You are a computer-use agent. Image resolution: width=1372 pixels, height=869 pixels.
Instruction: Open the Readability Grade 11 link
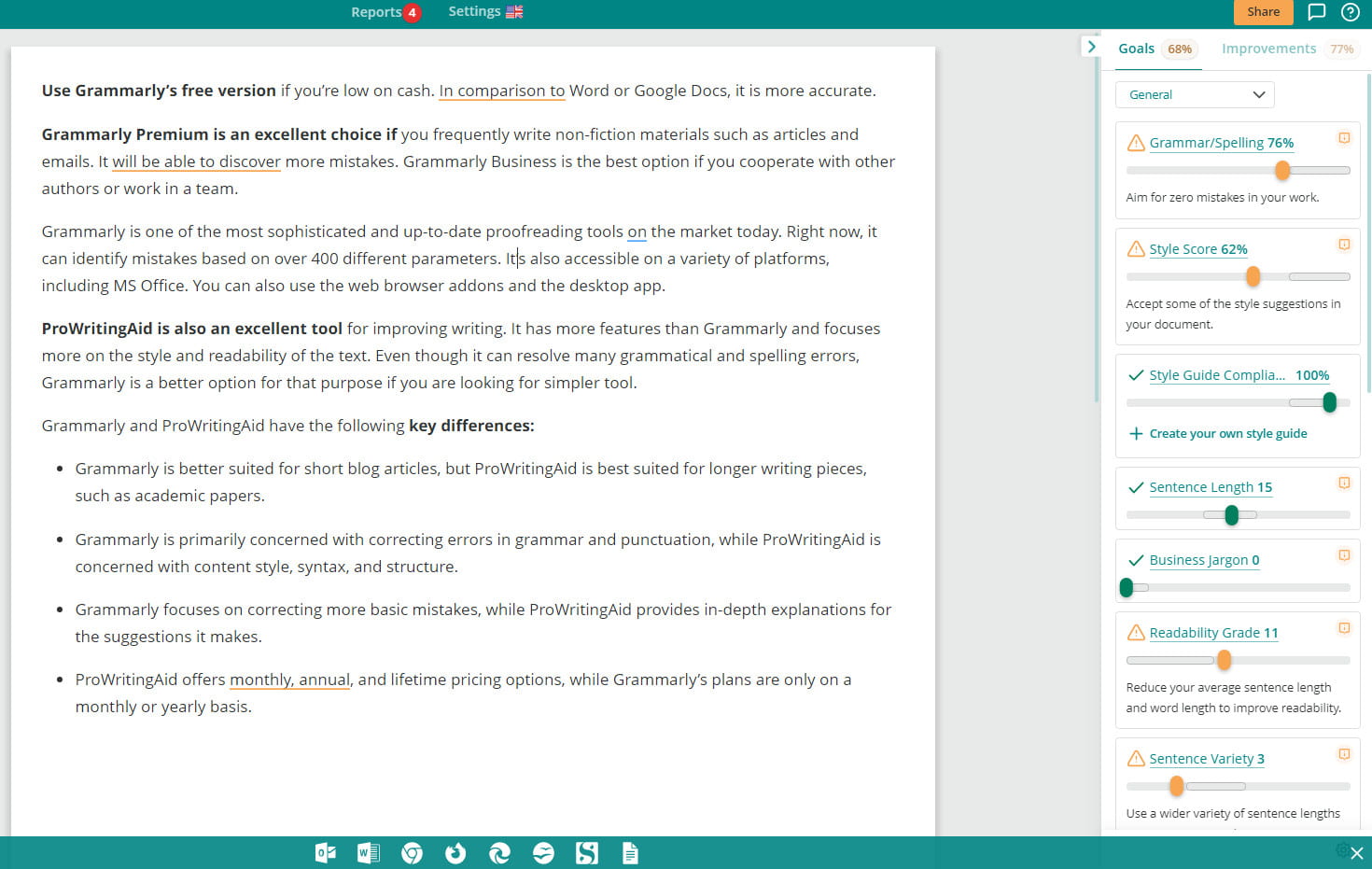tap(1213, 633)
